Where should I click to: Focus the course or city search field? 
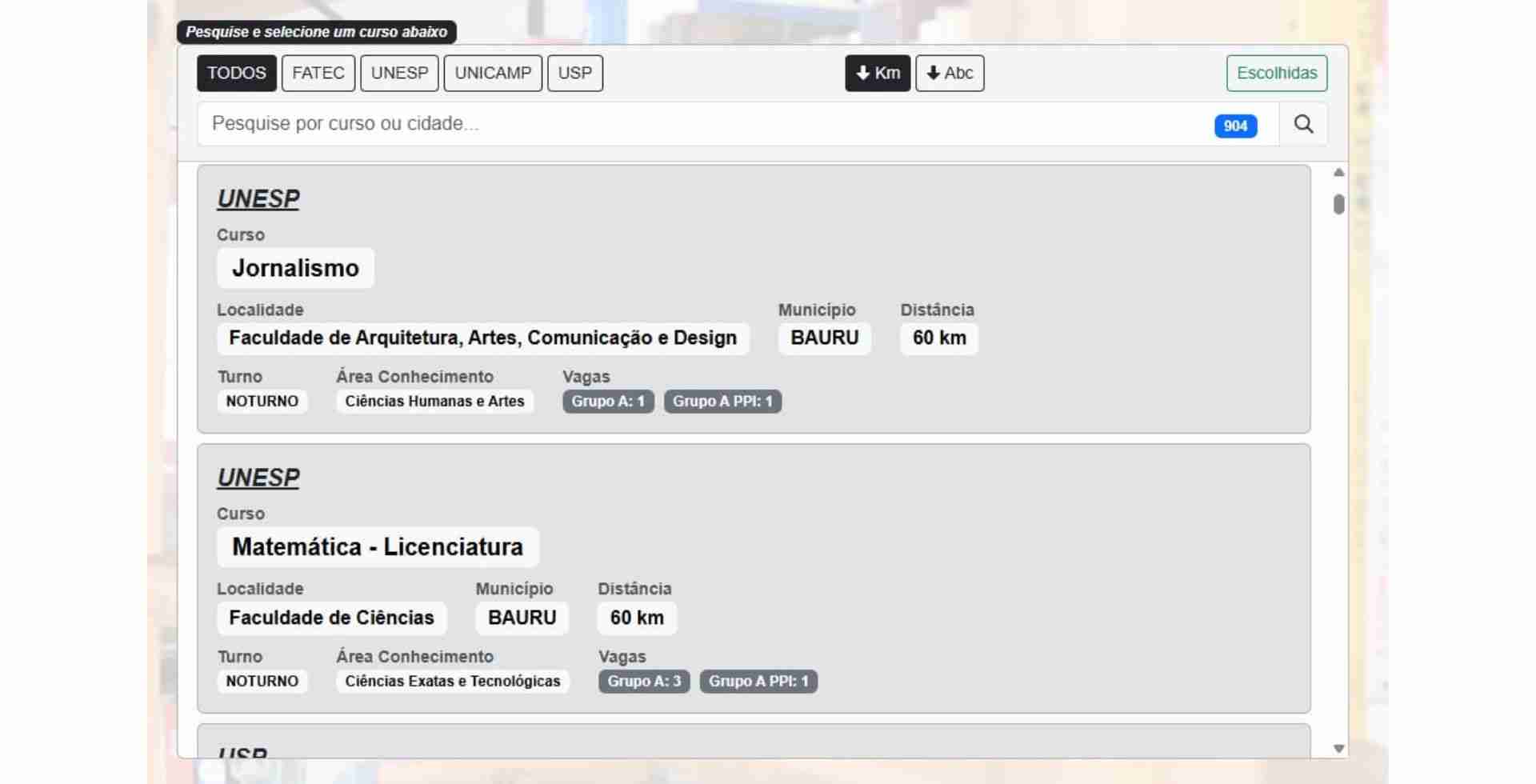pos(704,124)
